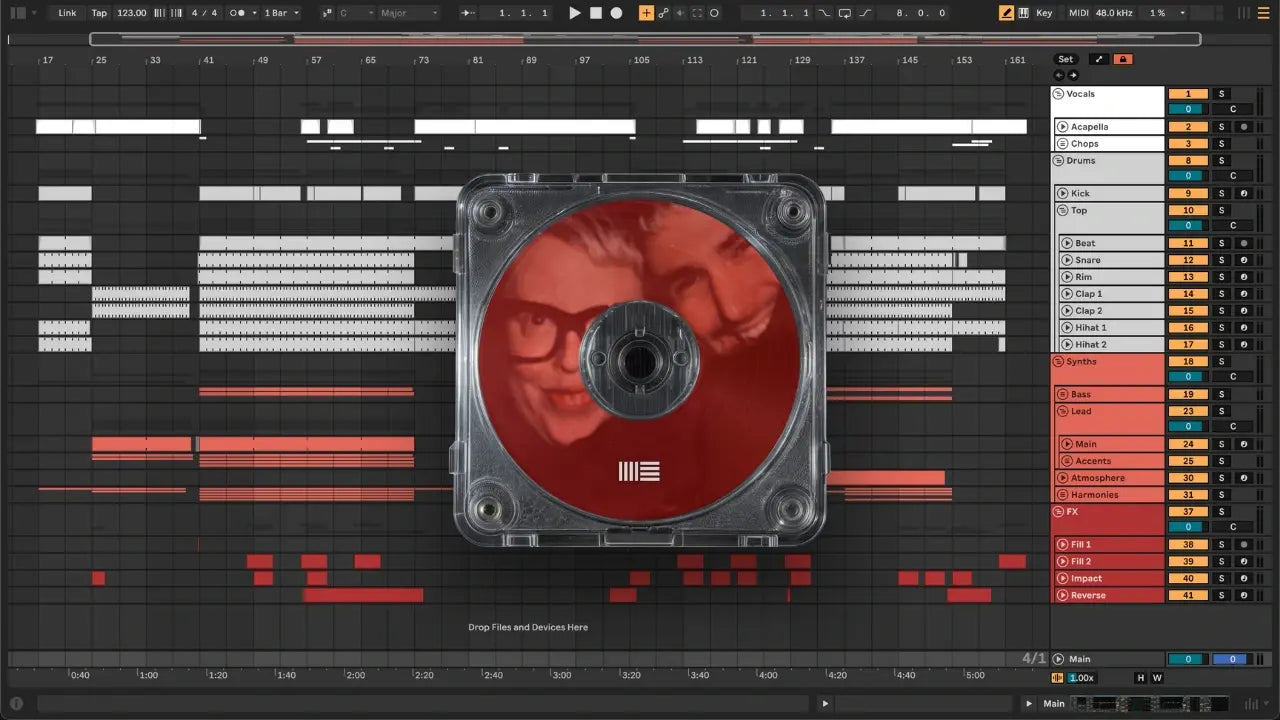Enable the Draw Mode pencil icon

[x=1007, y=13]
